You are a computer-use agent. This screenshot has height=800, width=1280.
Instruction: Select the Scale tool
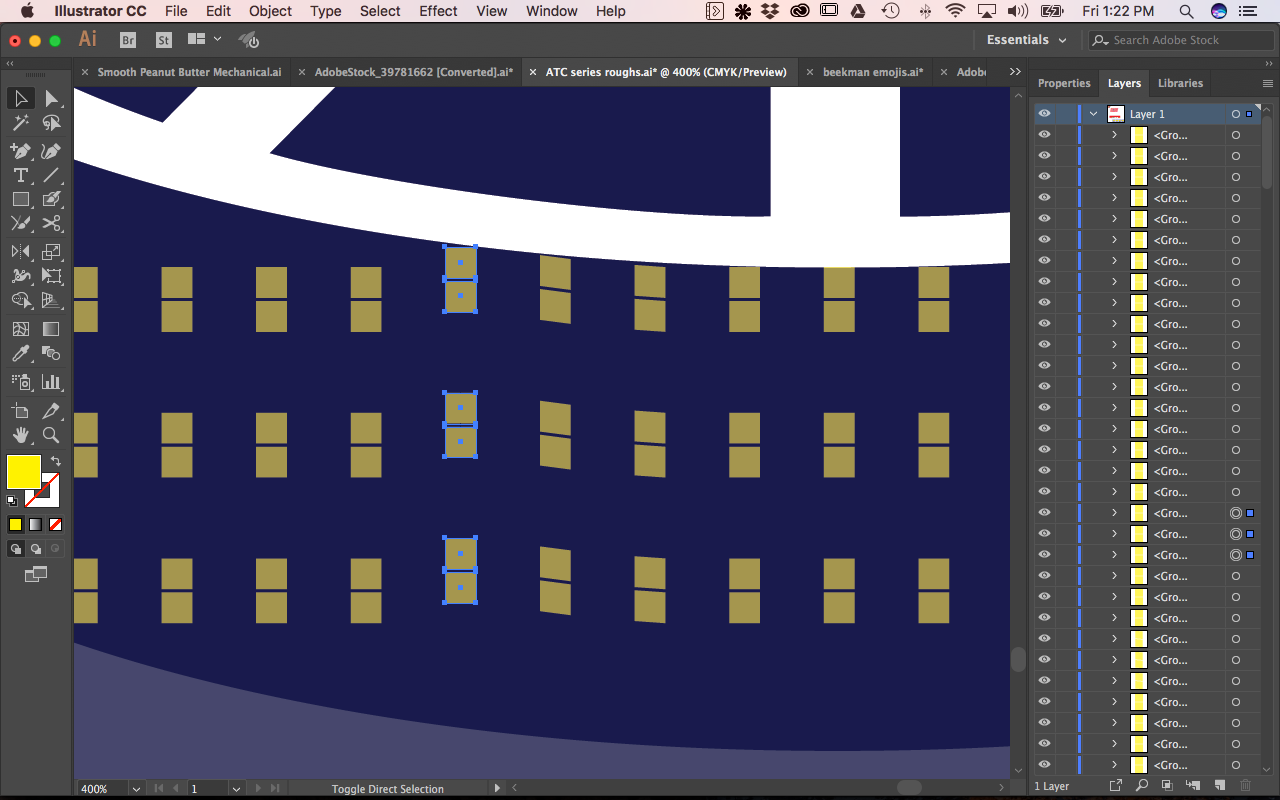coord(51,252)
